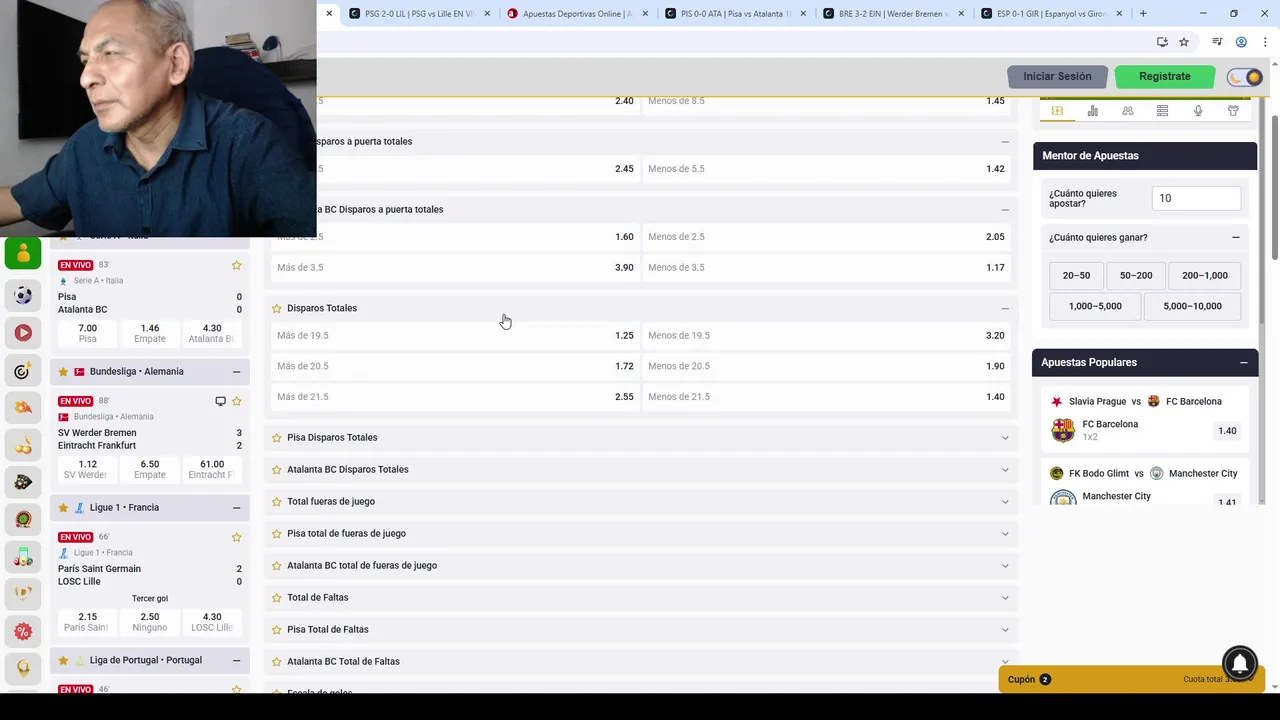Click the green user profile sidebar icon
1280x720 pixels.
pos(23,254)
